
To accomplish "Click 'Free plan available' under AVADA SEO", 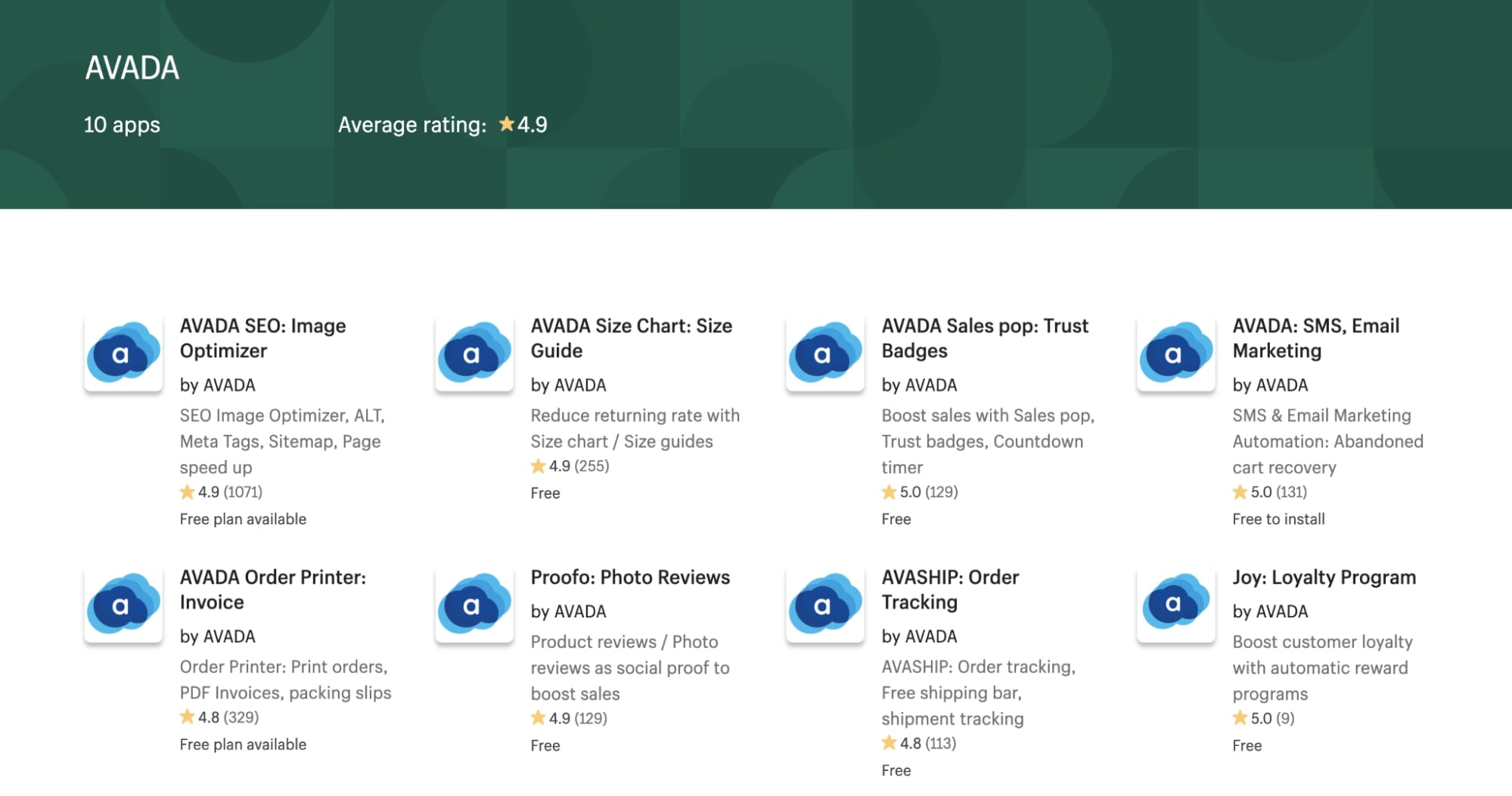I will coord(243,519).
